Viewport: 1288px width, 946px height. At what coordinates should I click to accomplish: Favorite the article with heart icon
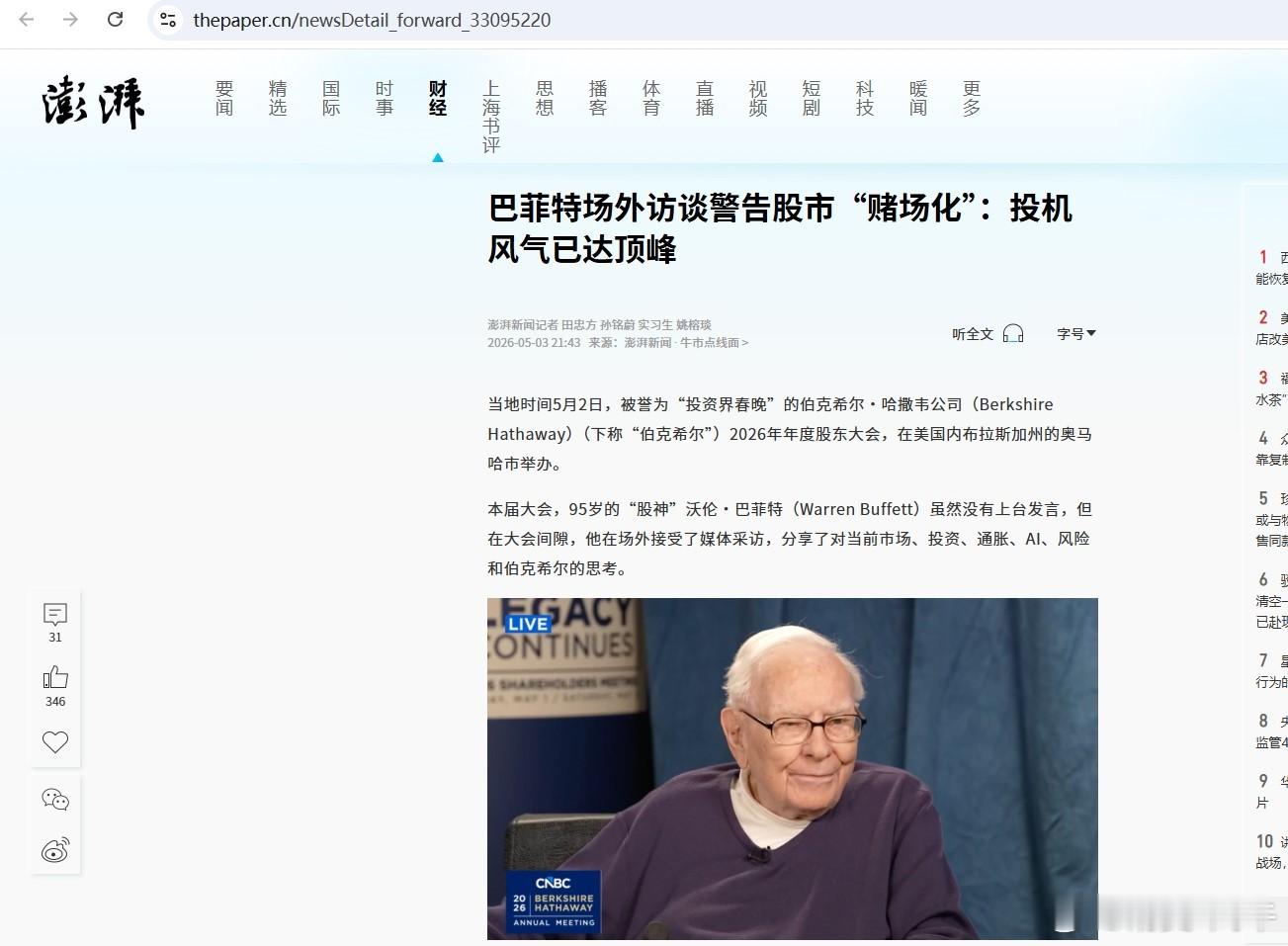coord(55,741)
